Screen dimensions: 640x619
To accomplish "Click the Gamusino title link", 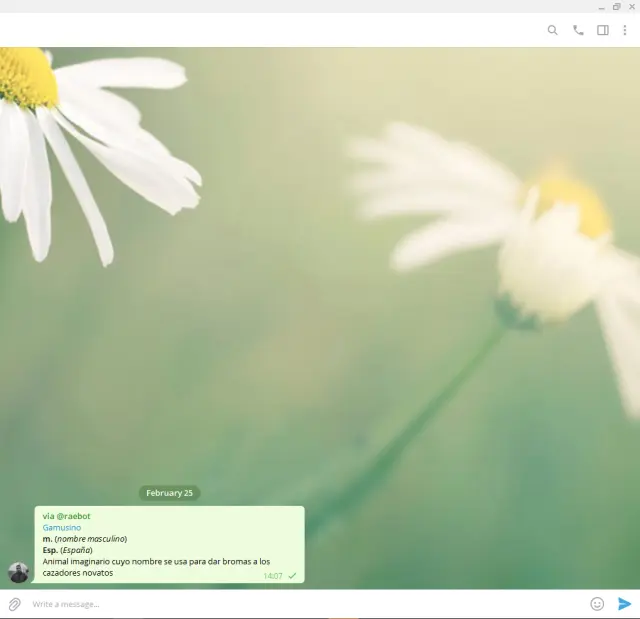I will [62, 527].
